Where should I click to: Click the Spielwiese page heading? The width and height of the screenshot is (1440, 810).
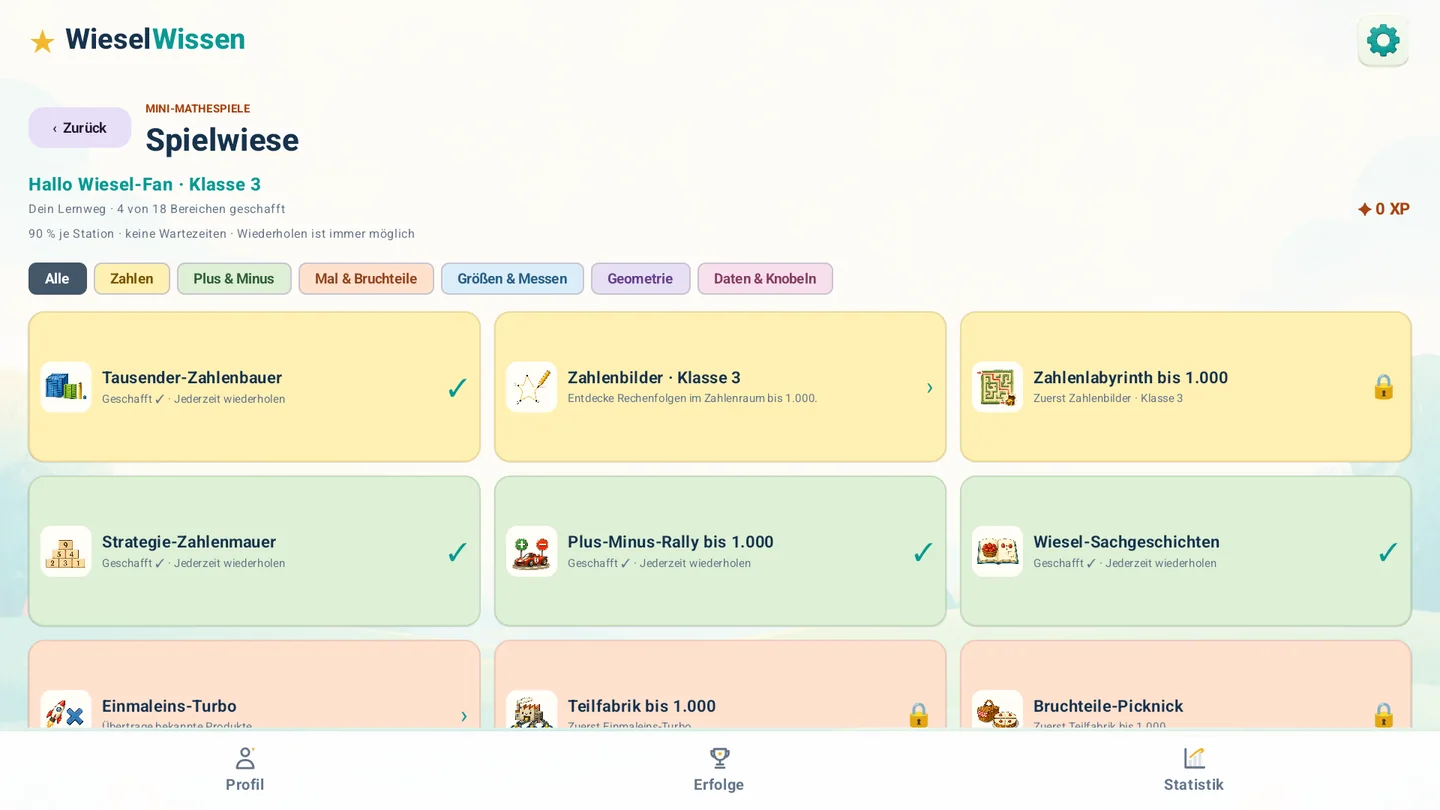(x=222, y=140)
